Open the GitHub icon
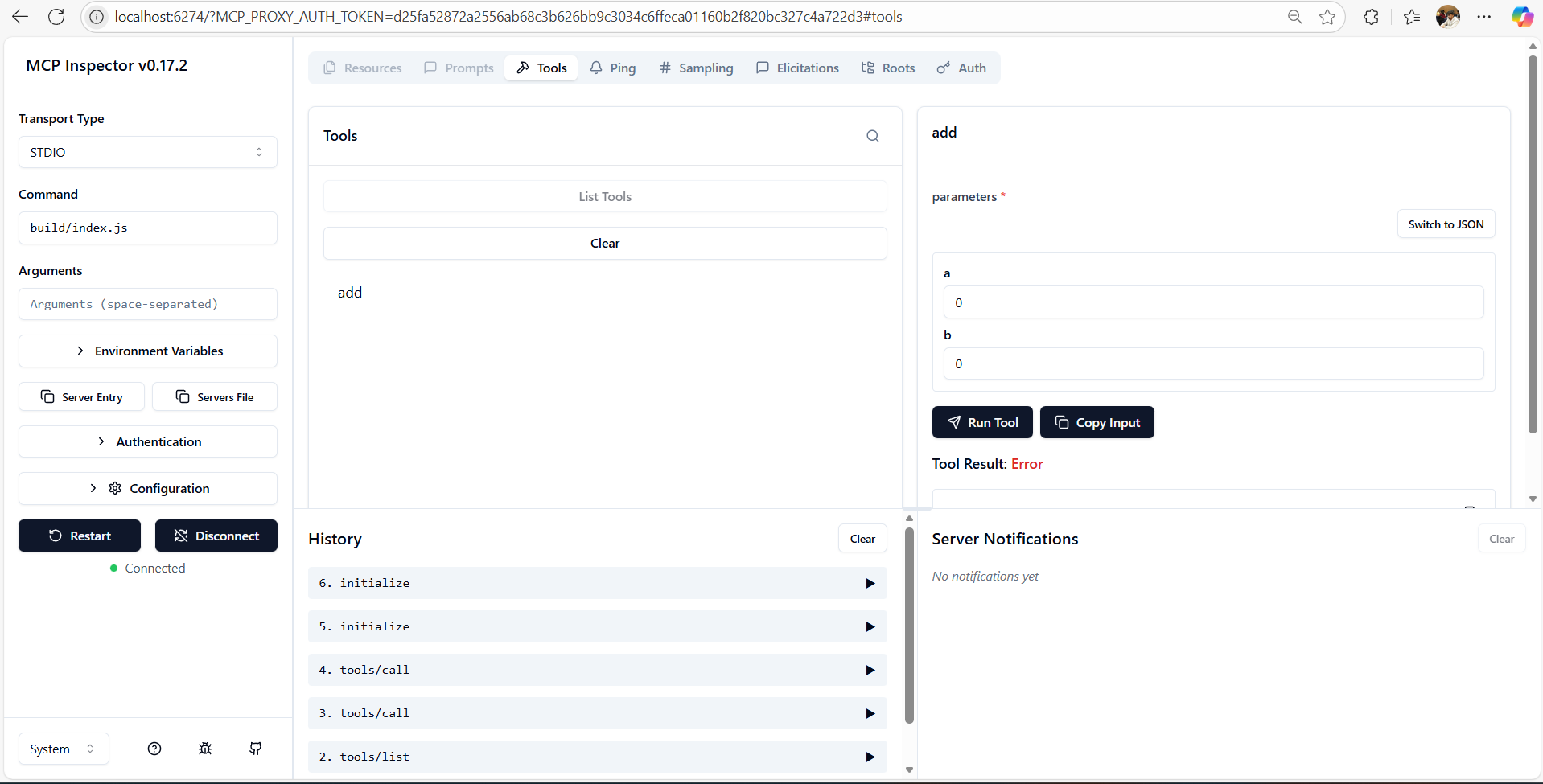1543x784 pixels. (255, 748)
